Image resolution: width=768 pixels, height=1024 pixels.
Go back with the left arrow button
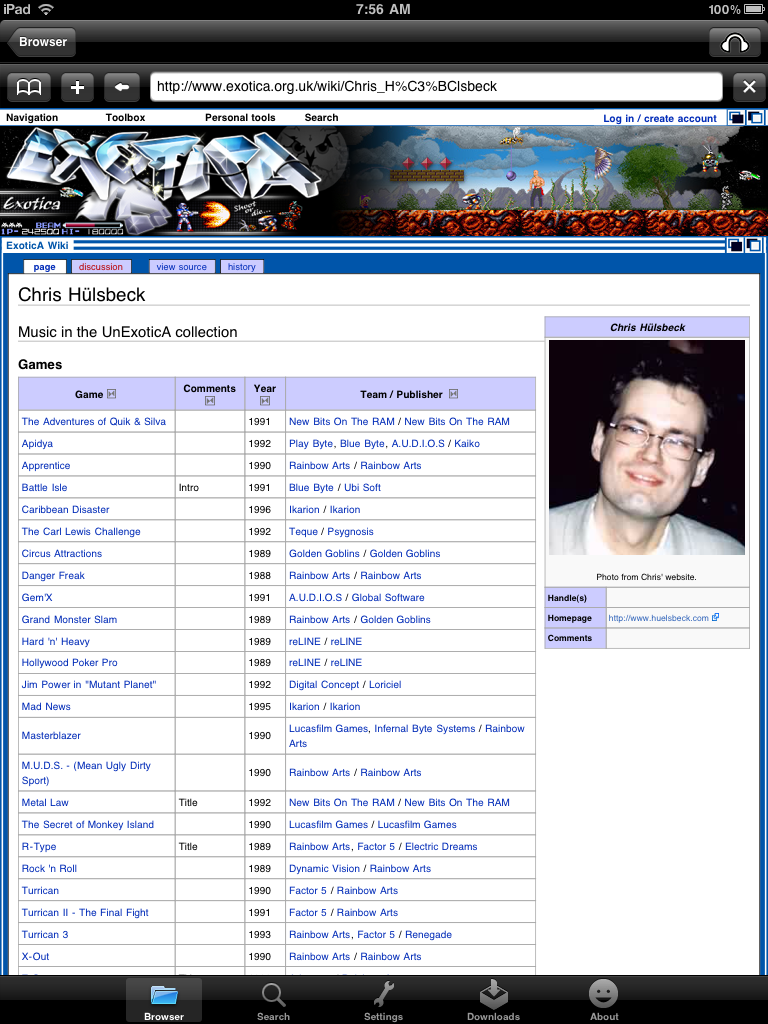(x=122, y=87)
